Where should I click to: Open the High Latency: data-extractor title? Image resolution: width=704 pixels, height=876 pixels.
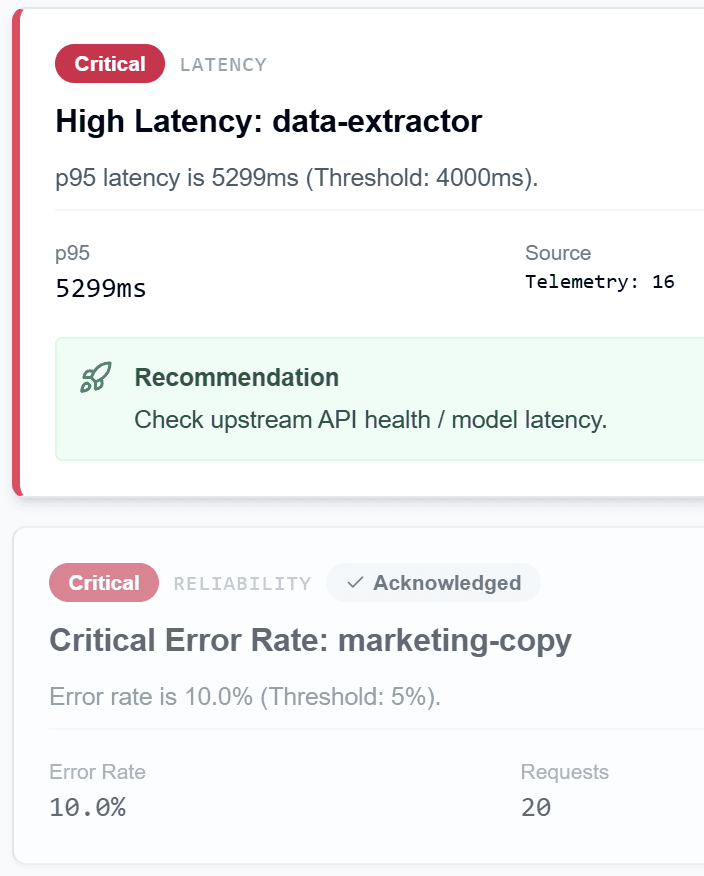click(x=269, y=121)
